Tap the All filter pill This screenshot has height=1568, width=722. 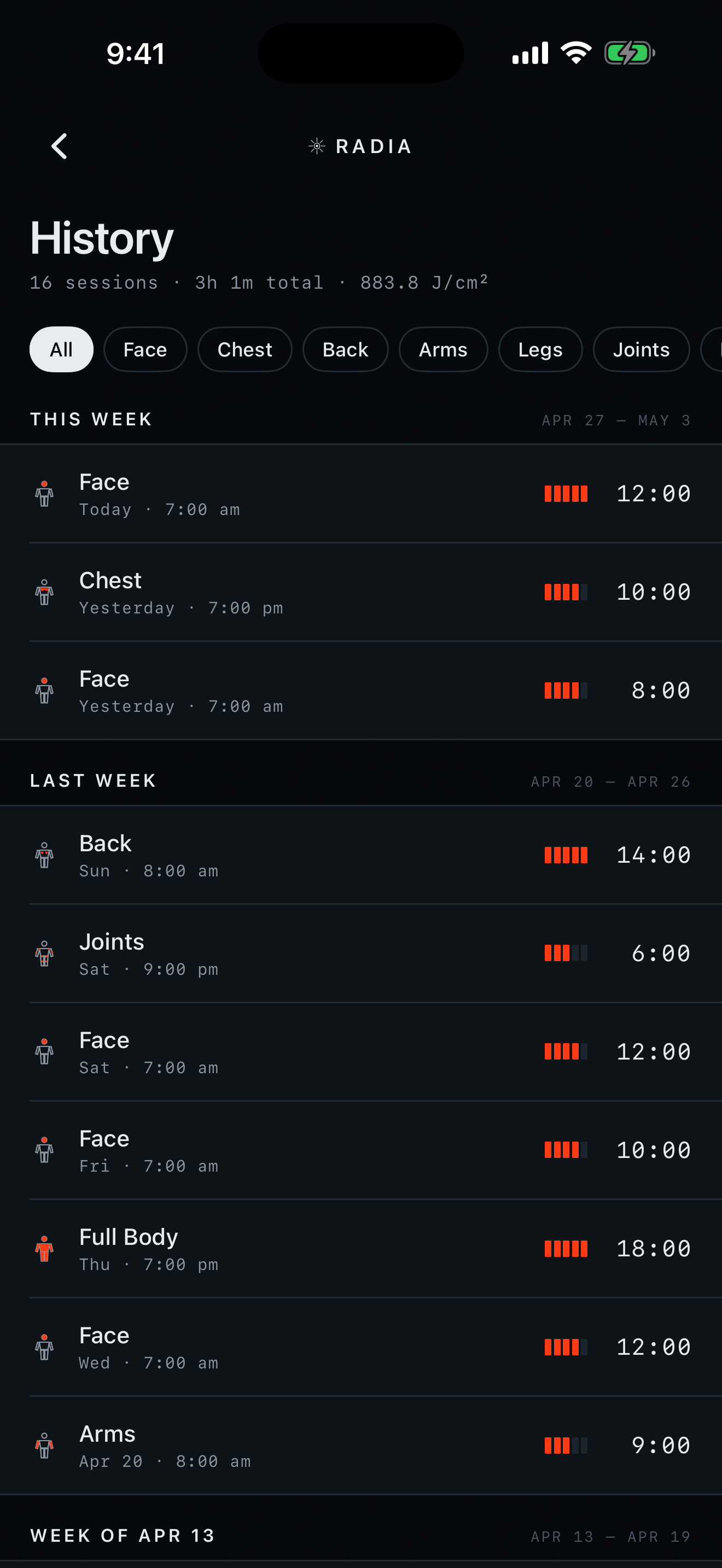pyautogui.click(x=61, y=349)
